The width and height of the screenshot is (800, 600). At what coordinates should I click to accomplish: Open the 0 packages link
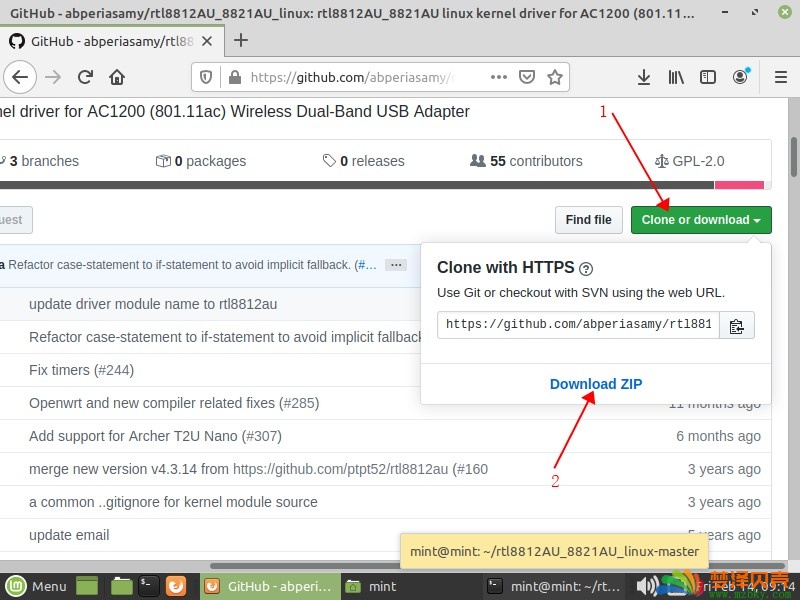point(201,161)
